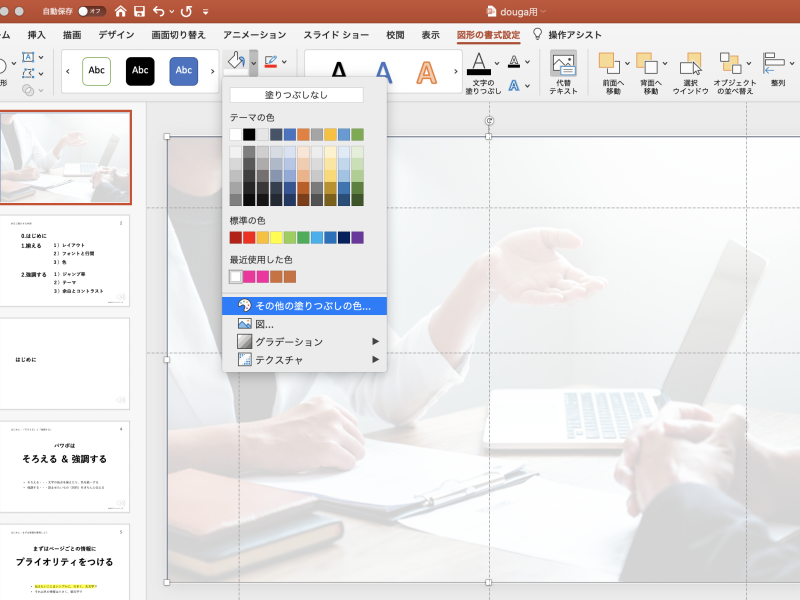Pick the purple standard color swatch

coord(357,237)
